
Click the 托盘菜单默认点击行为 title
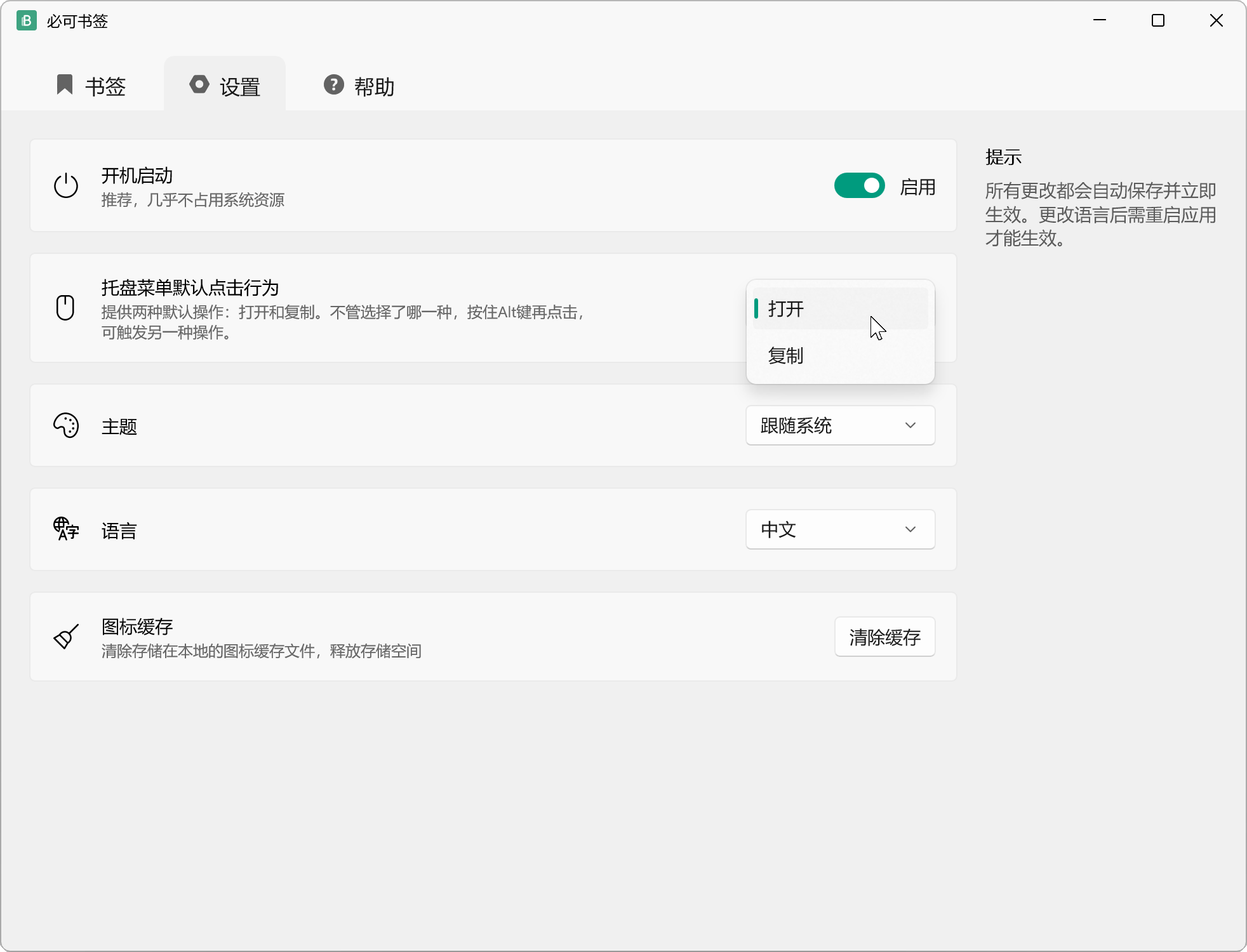[x=190, y=288]
